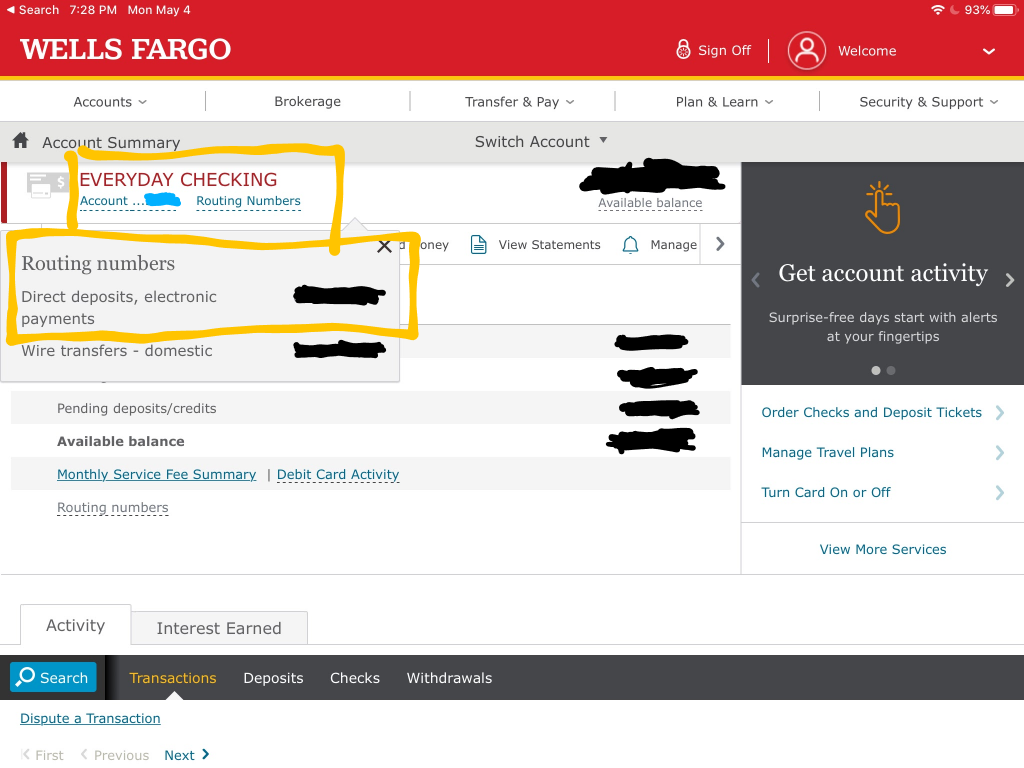This screenshot has width=1024, height=768.
Task: Click the Sign Off lock icon
Action: click(x=683, y=50)
